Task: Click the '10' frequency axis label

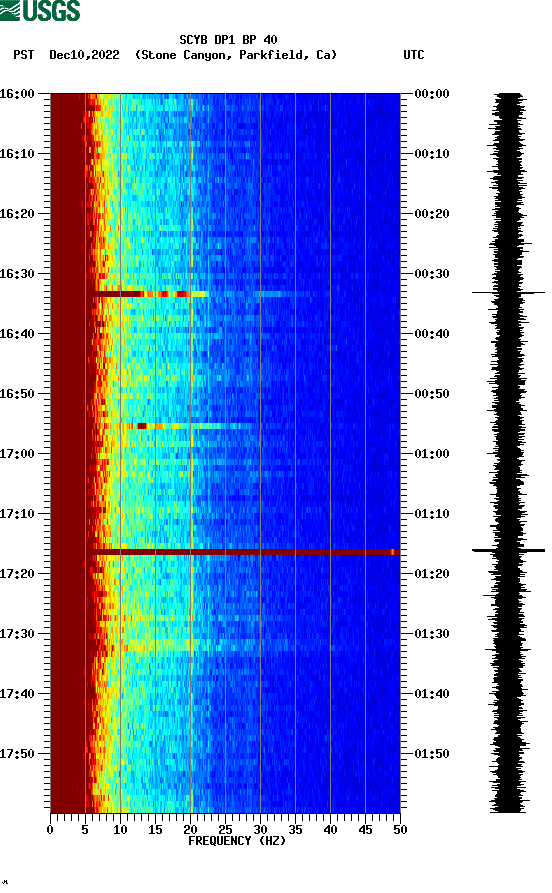Action: 120,830
